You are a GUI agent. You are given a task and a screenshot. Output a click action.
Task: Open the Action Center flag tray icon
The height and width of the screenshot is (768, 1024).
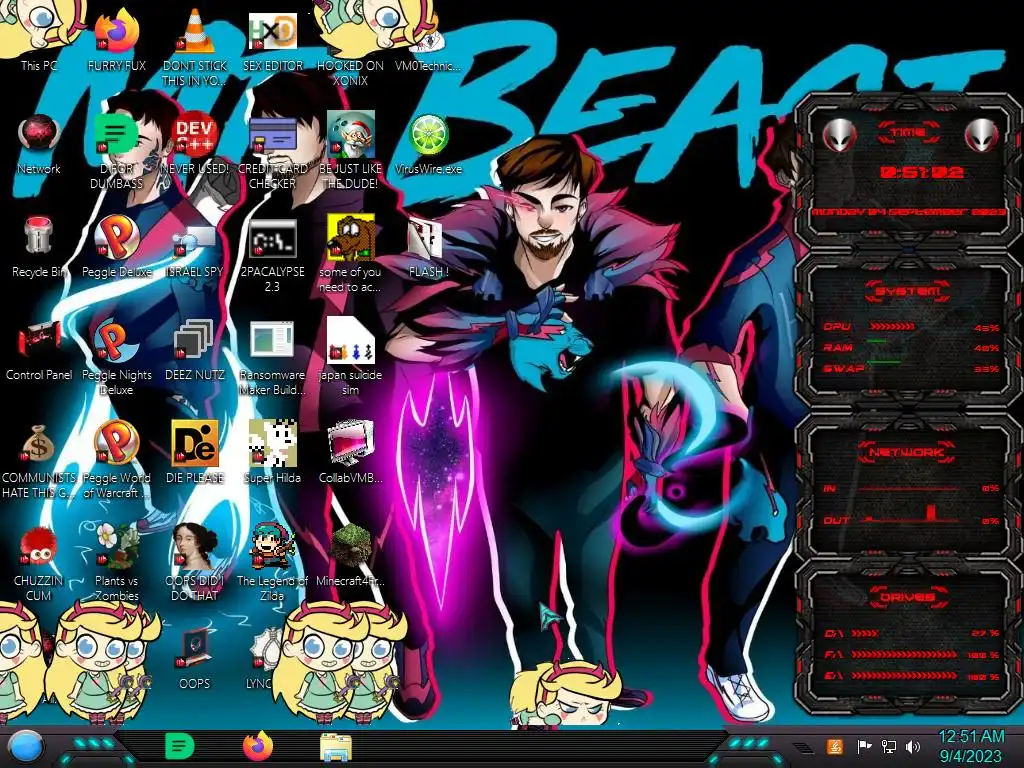[865, 746]
